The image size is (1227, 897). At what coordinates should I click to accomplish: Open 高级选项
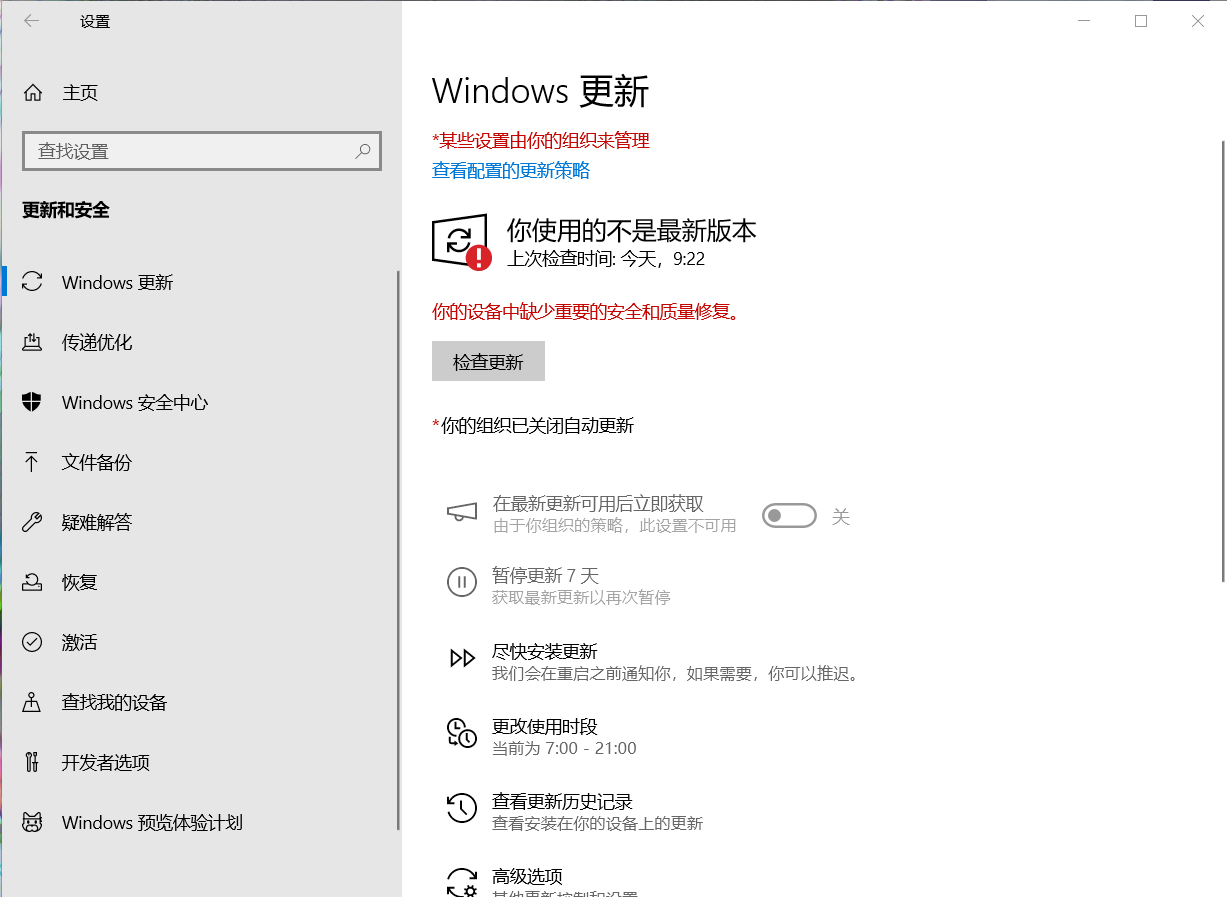coord(527,876)
